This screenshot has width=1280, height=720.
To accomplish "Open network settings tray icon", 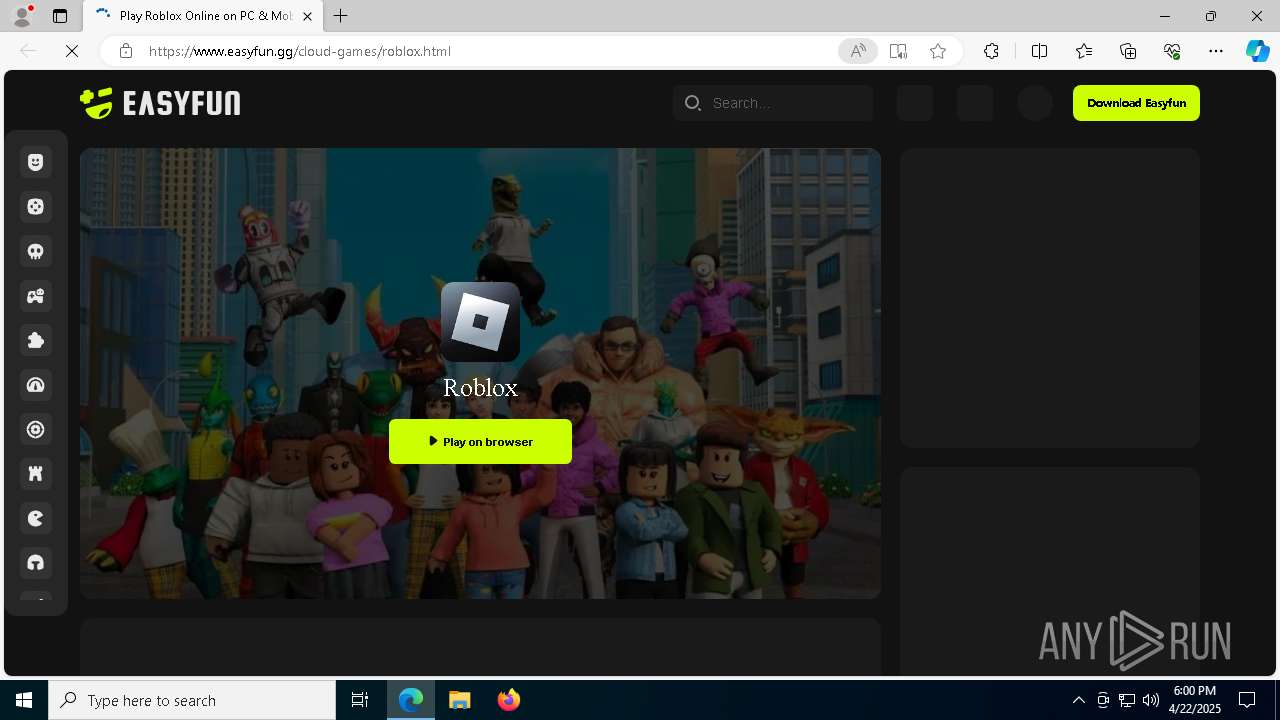I will coord(1127,700).
